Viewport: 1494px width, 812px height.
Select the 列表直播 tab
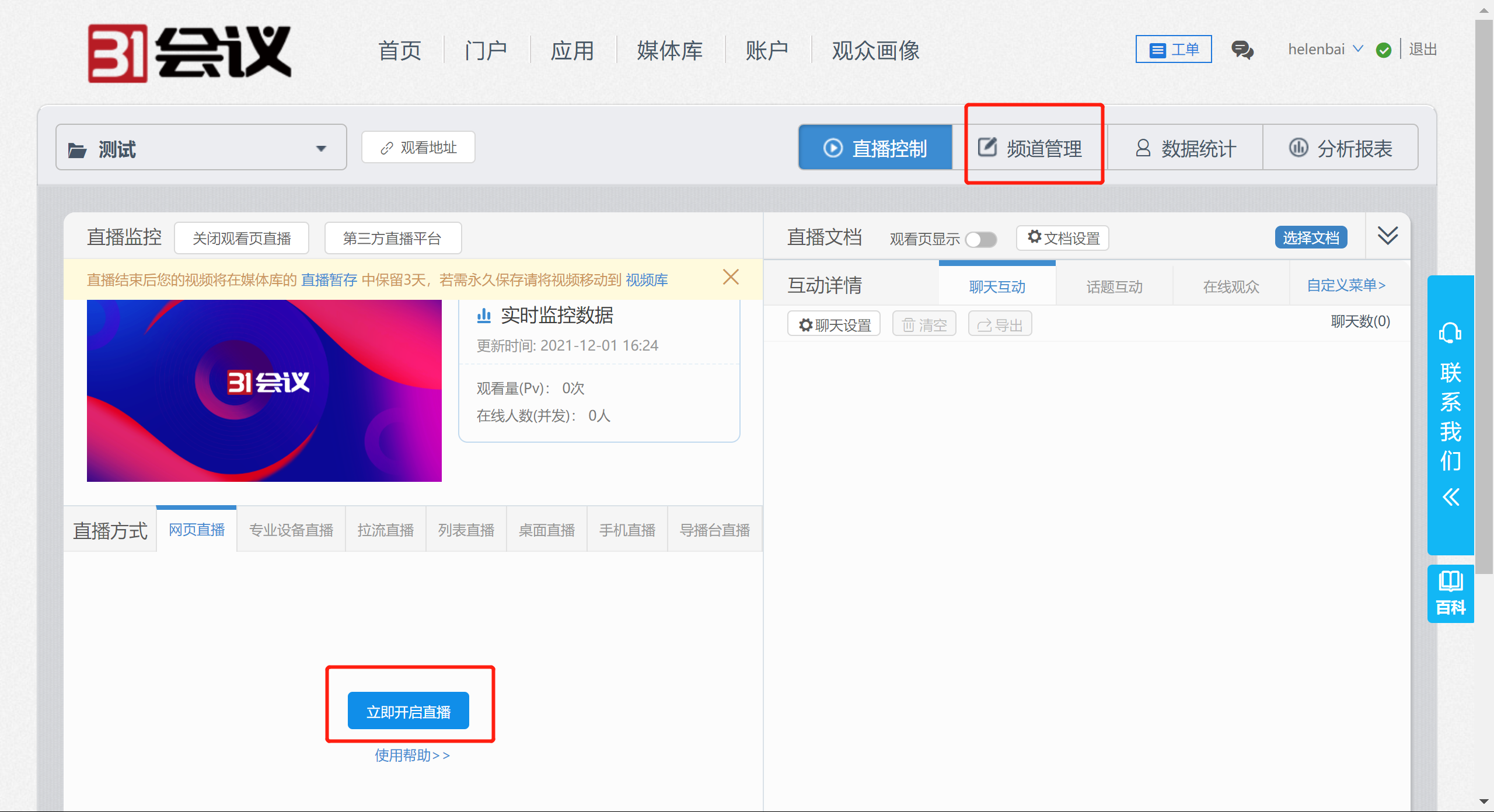click(466, 530)
